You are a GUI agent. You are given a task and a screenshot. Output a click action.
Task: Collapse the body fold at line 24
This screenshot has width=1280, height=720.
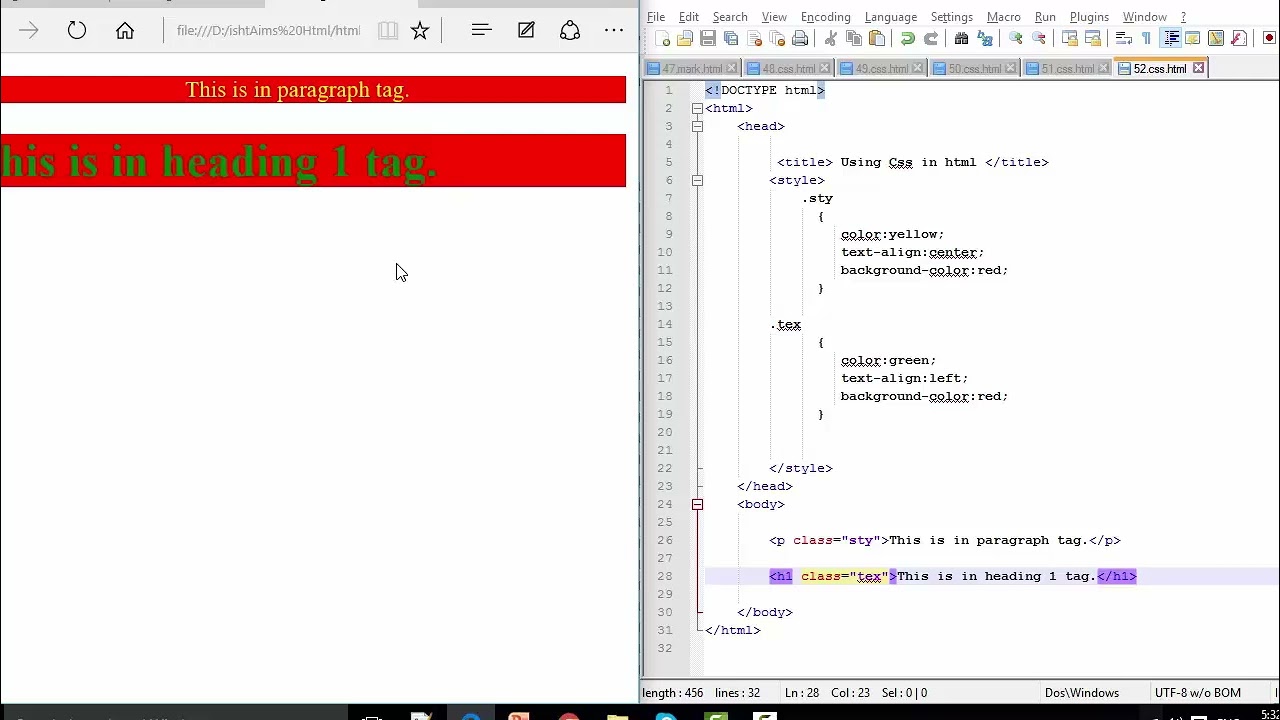[697, 504]
